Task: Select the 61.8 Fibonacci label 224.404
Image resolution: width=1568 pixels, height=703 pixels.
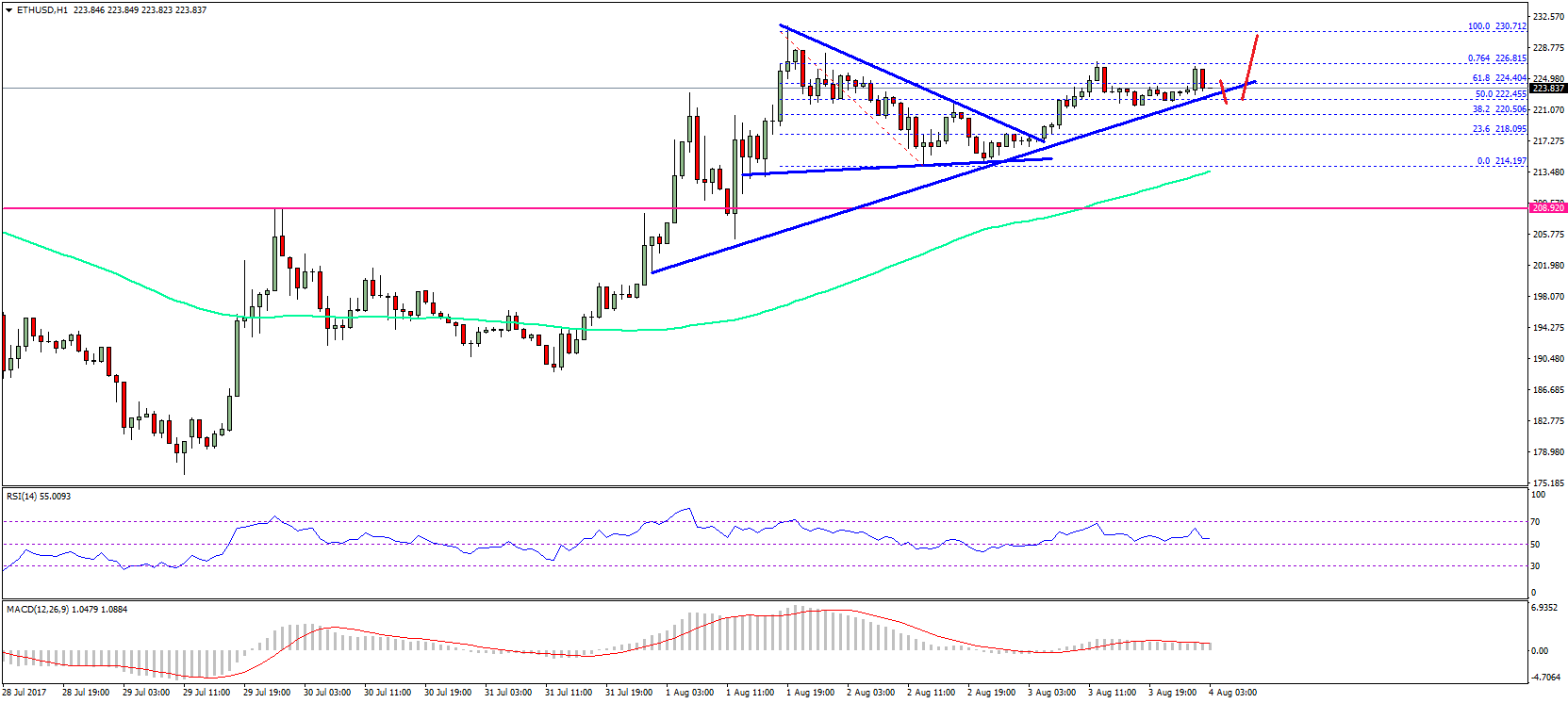Action: 1498,78
